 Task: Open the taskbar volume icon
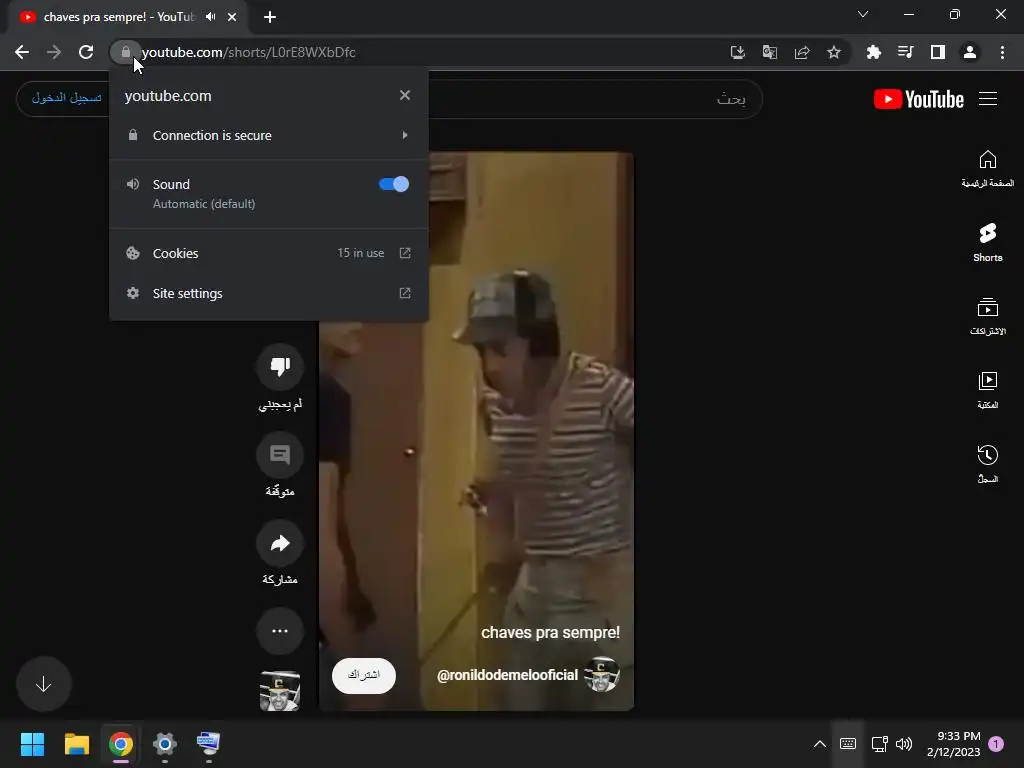point(904,744)
